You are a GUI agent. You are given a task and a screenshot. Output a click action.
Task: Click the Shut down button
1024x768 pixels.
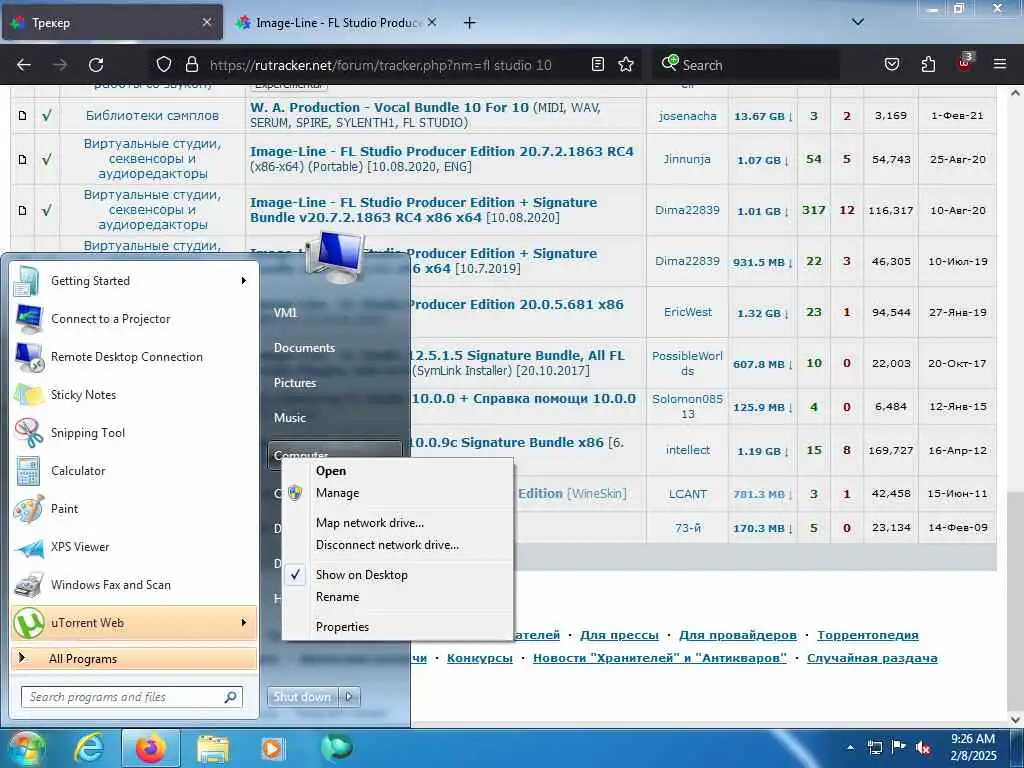pos(302,697)
